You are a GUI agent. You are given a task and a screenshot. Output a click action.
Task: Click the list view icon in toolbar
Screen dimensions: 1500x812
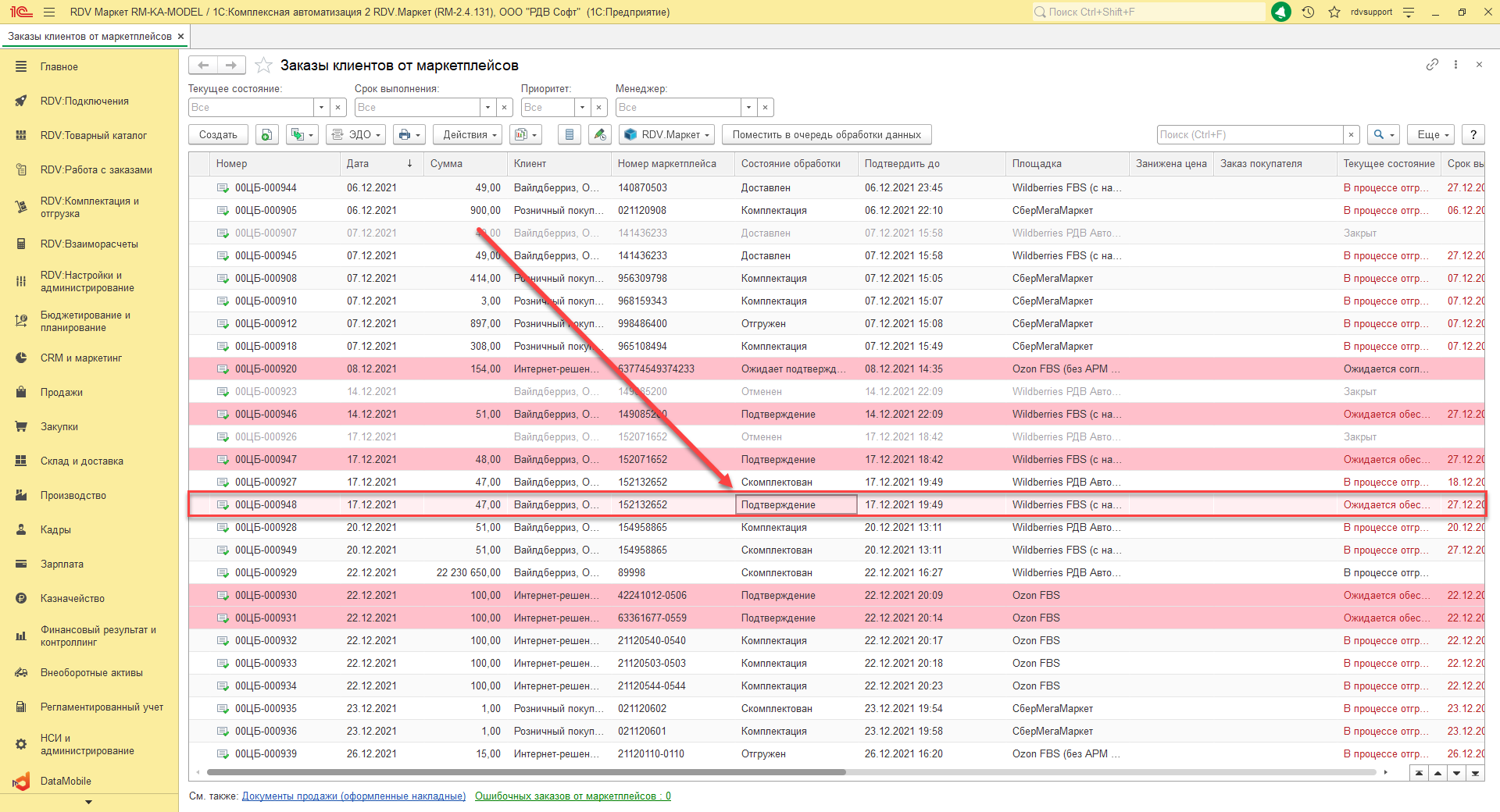click(570, 135)
